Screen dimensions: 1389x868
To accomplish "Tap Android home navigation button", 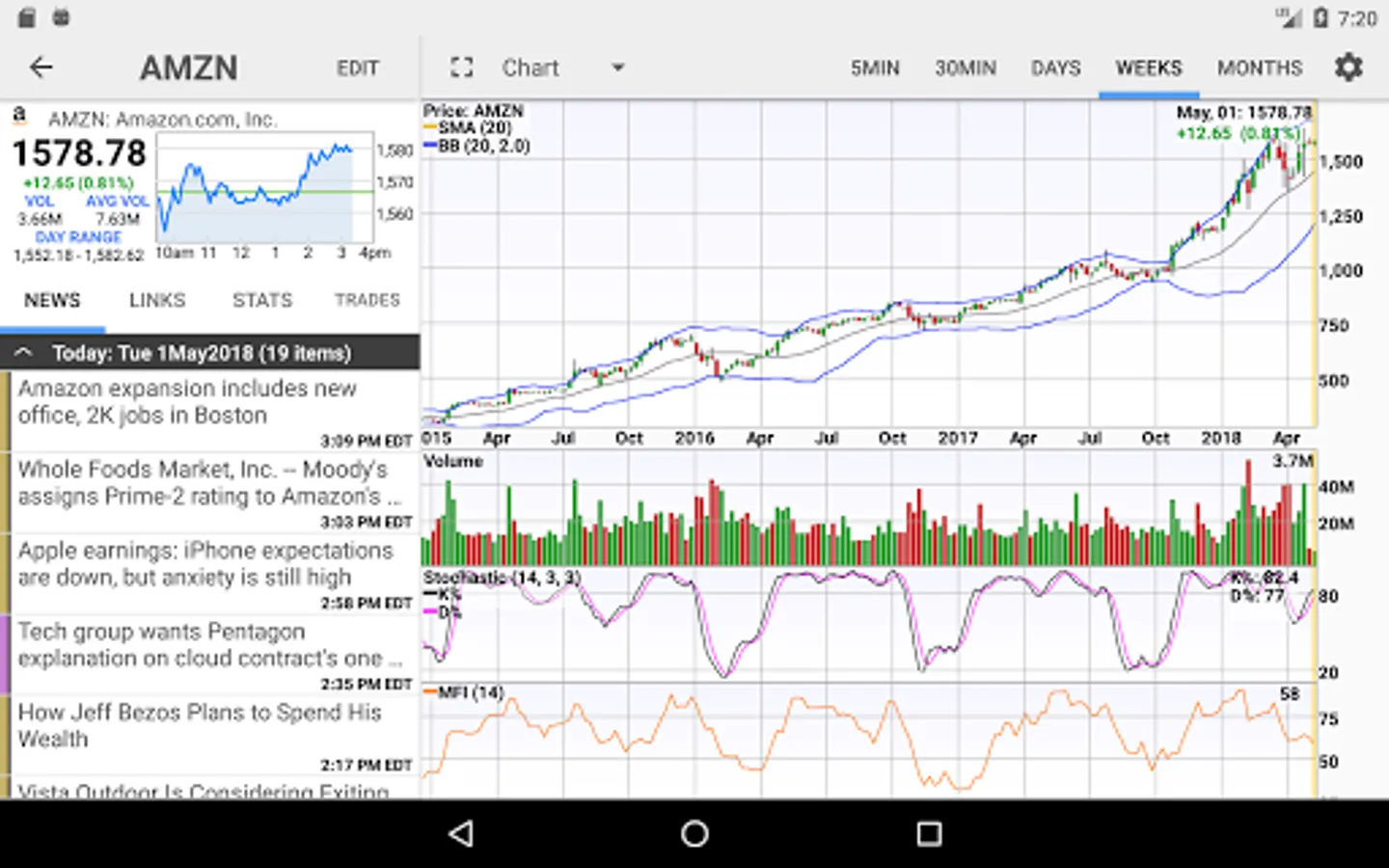I will [x=694, y=833].
